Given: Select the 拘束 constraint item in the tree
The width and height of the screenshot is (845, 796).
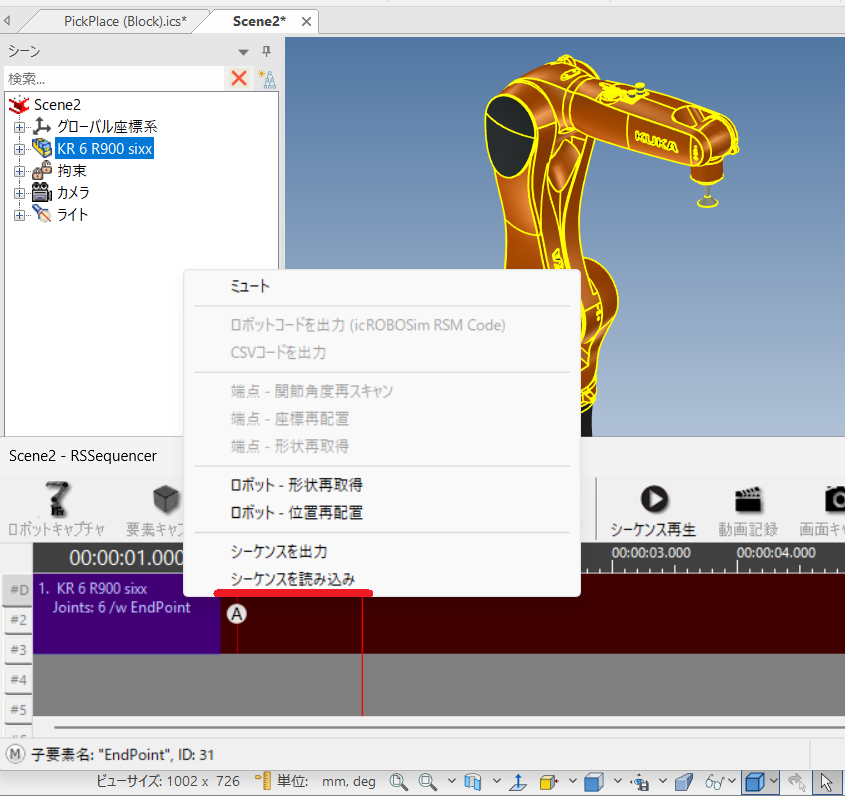Looking at the screenshot, I should 72,171.
